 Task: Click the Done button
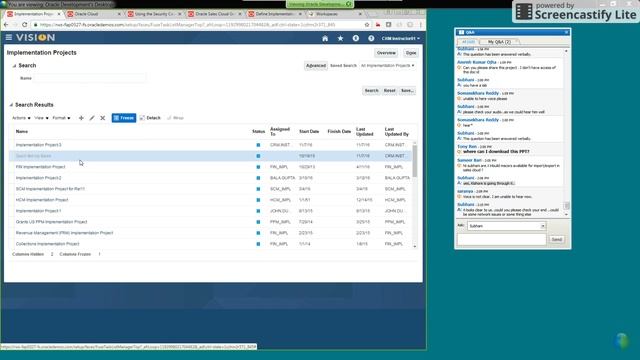(x=411, y=53)
